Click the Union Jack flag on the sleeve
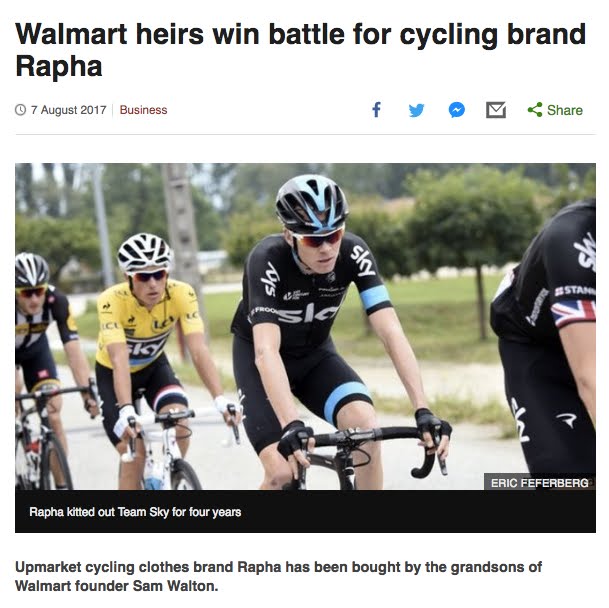This screenshot has height=608, width=609. coord(573,313)
